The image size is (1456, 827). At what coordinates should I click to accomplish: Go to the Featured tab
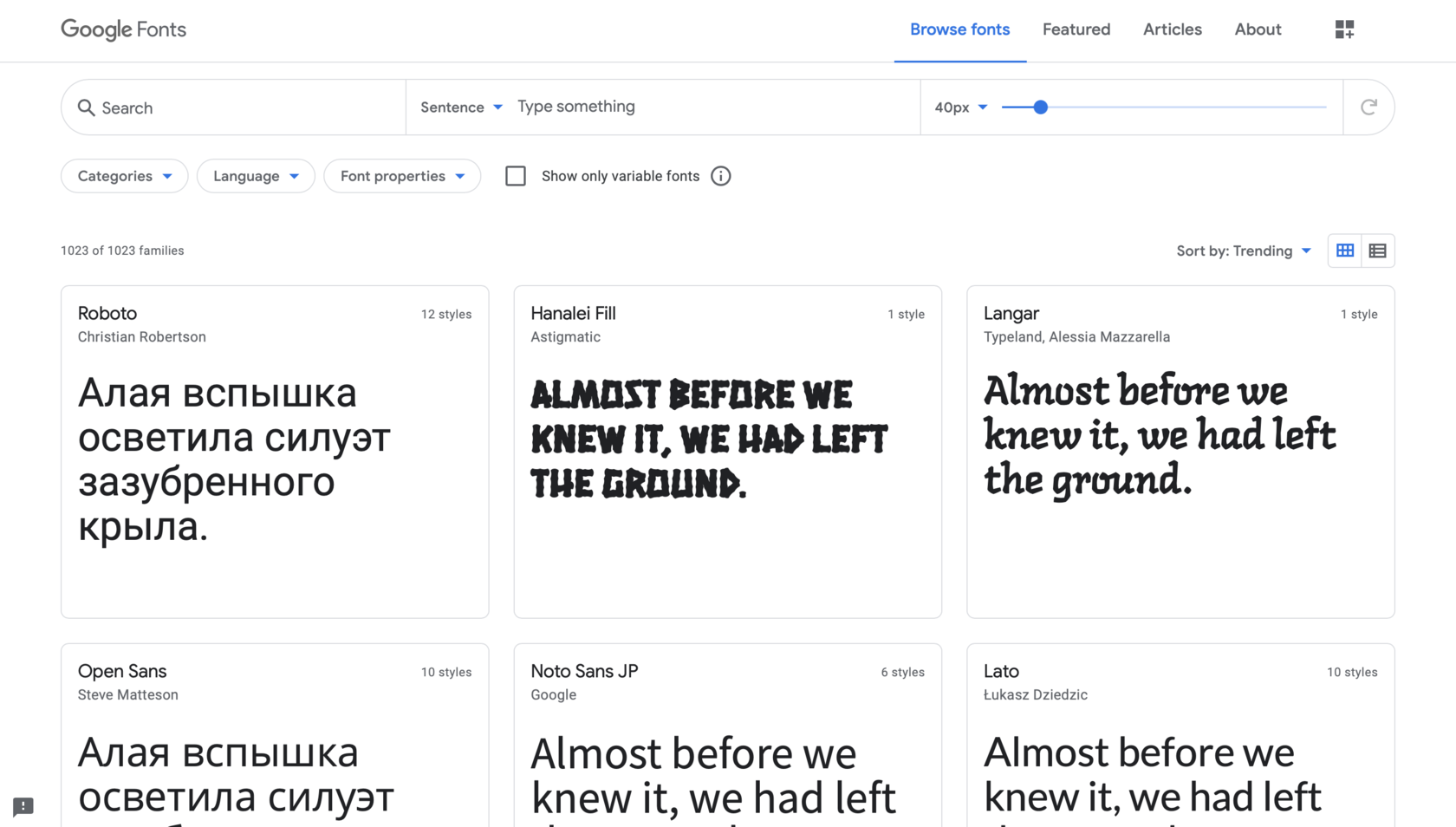coord(1076,29)
